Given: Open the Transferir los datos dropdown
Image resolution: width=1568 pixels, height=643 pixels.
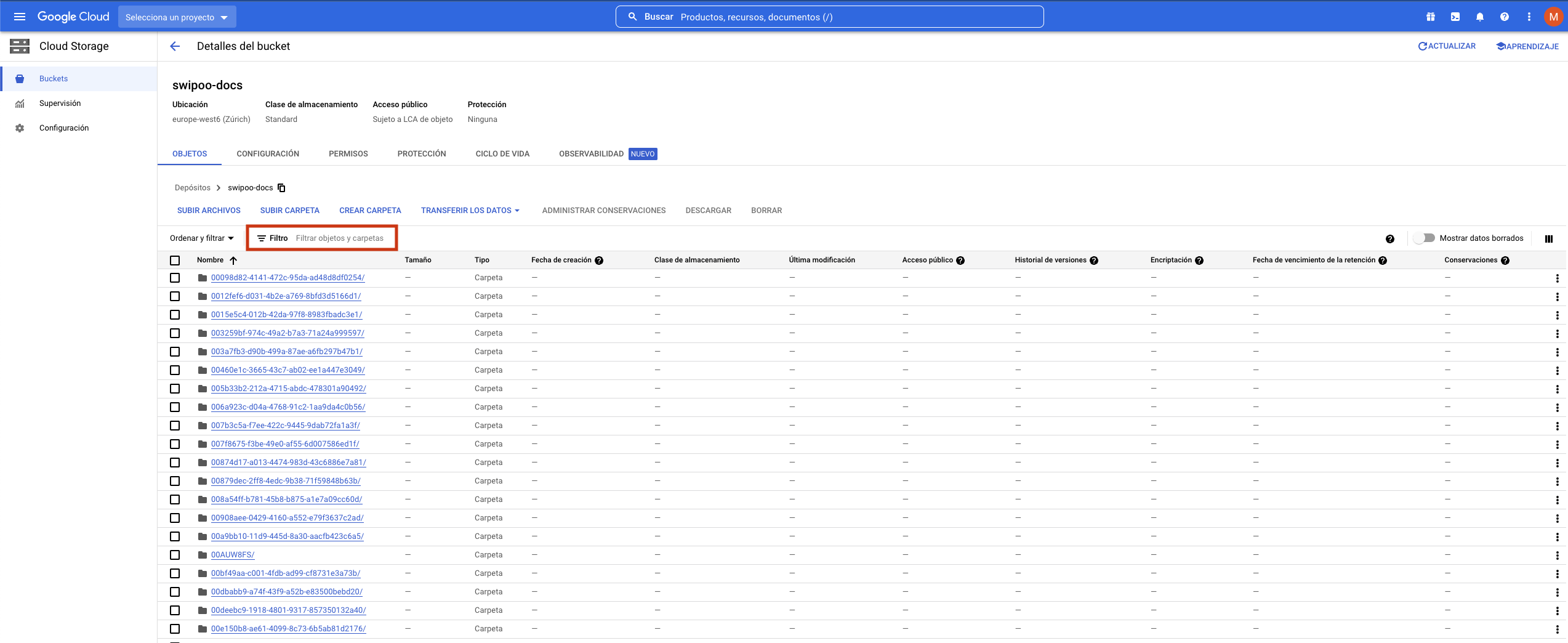Looking at the screenshot, I should click(470, 211).
